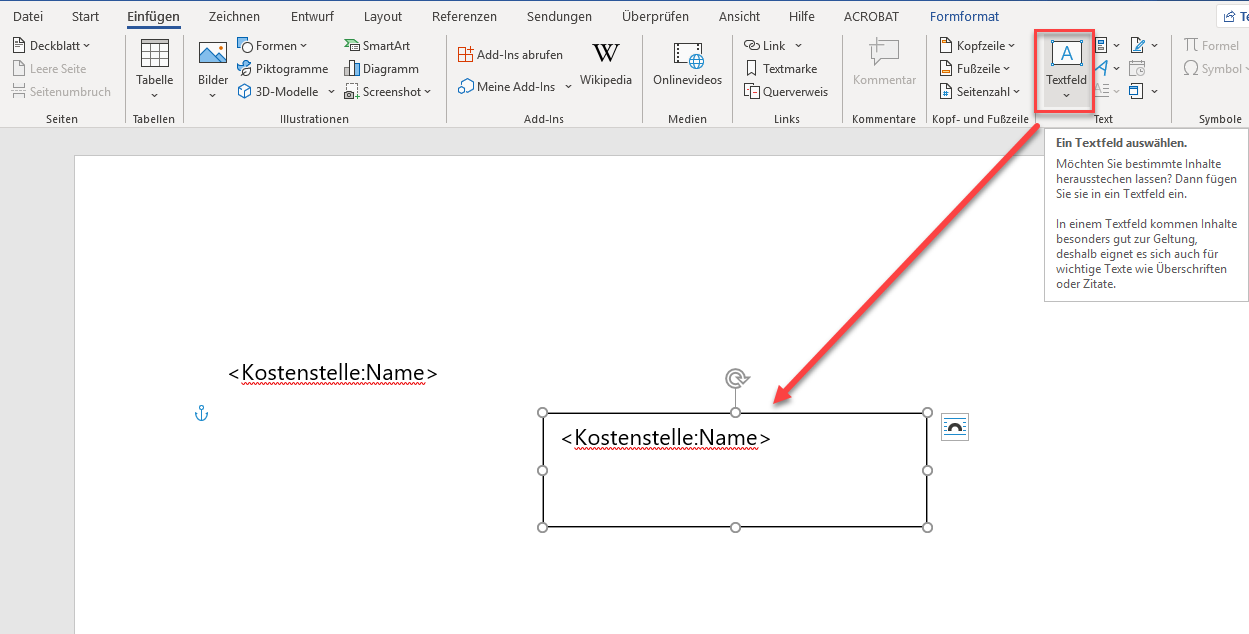Screen dimensions: 1249x634
Task: Click inside the text box text
Action: [666, 439]
